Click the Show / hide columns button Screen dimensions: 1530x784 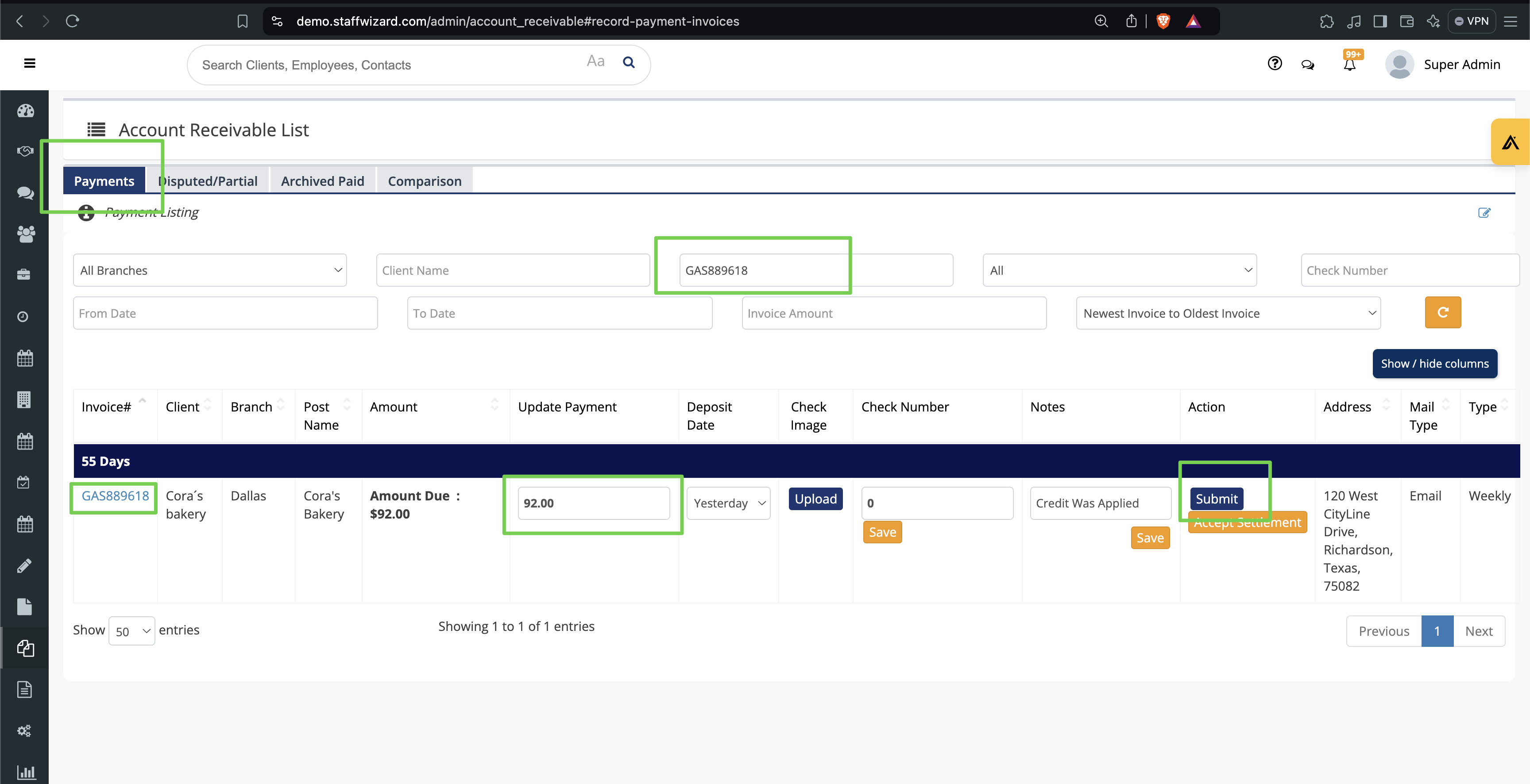pyautogui.click(x=1434, y=363)
